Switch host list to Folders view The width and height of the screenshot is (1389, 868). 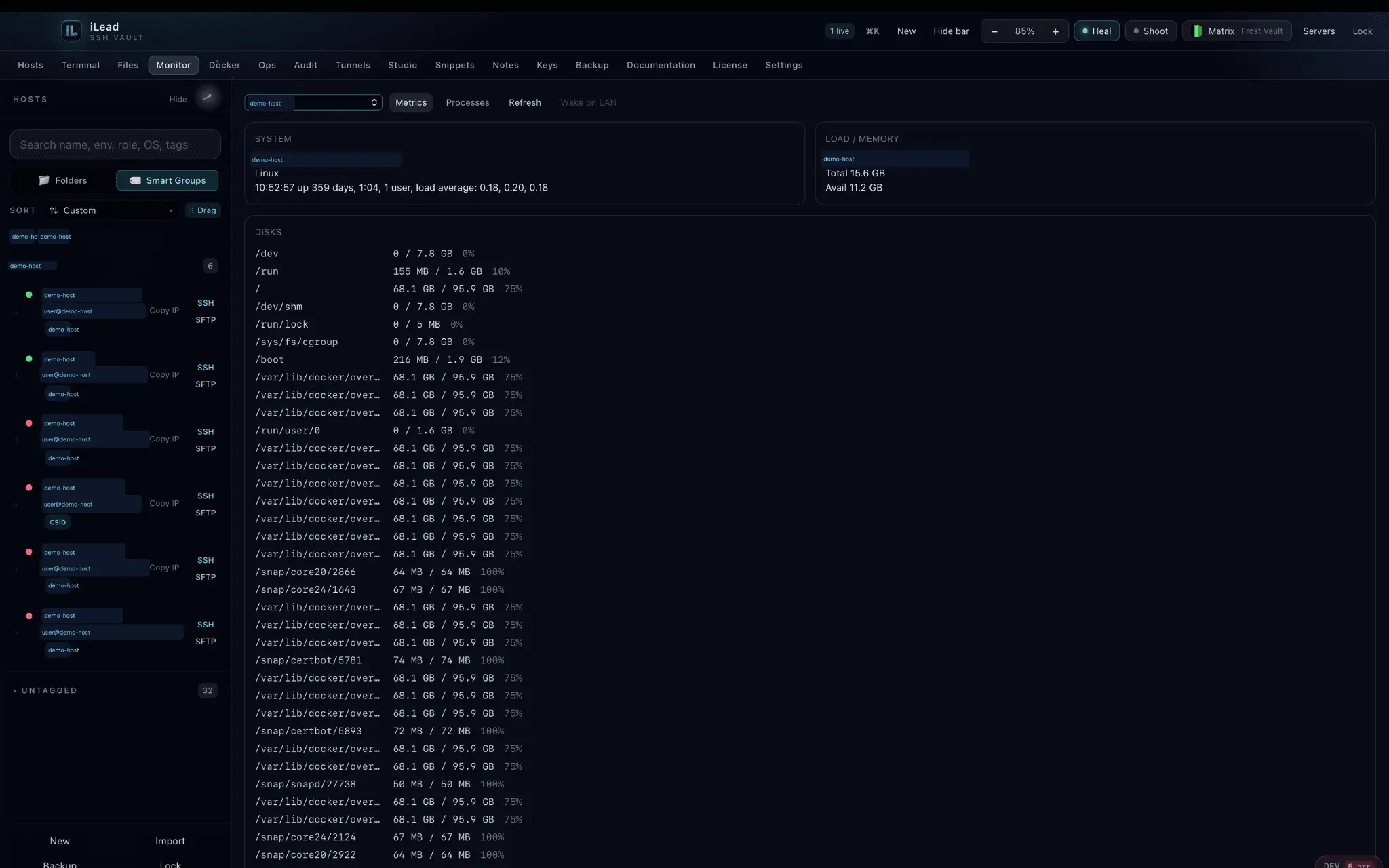[x=62, y=180]
